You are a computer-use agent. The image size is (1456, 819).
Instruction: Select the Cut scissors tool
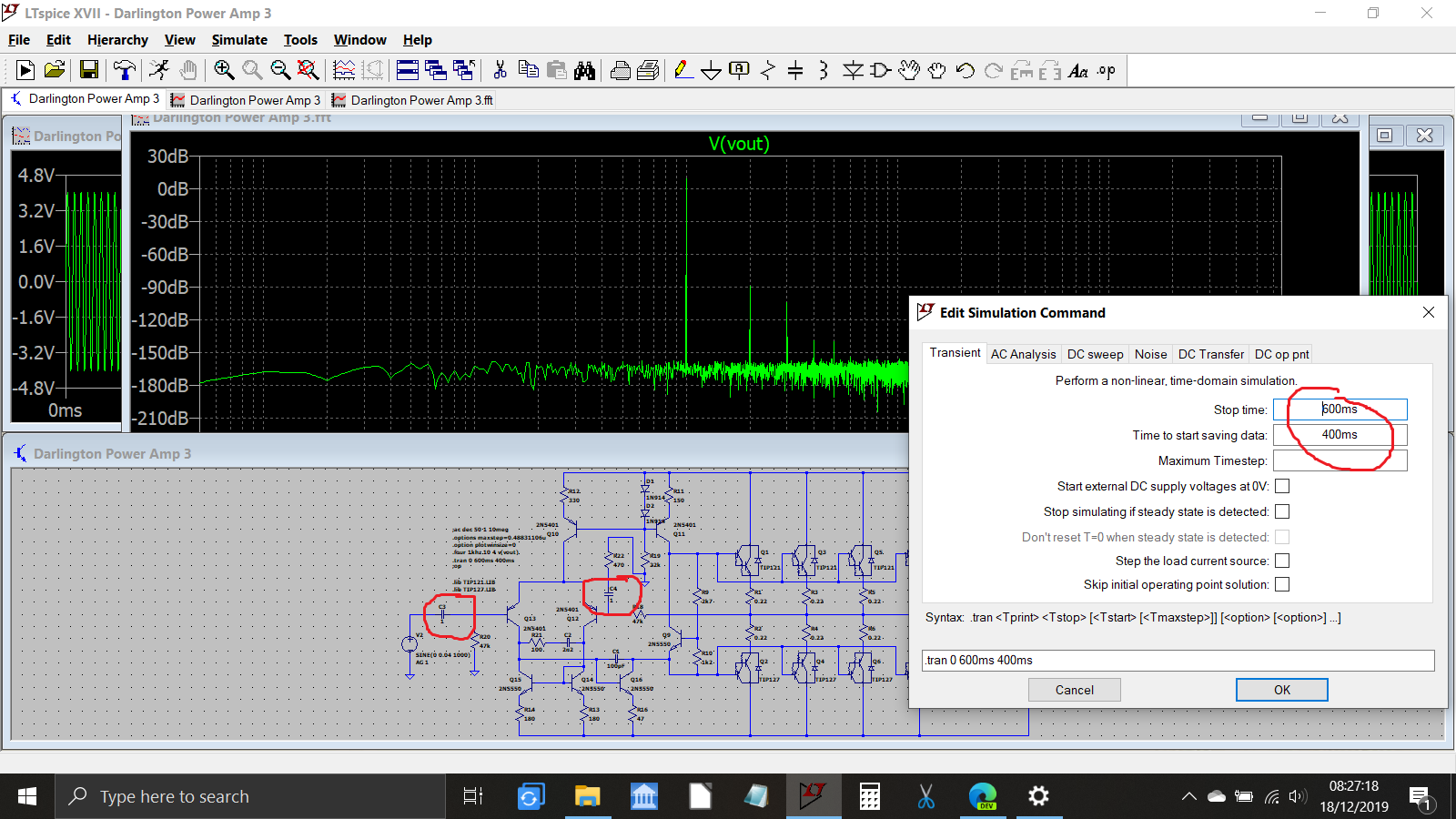point(500,70)
